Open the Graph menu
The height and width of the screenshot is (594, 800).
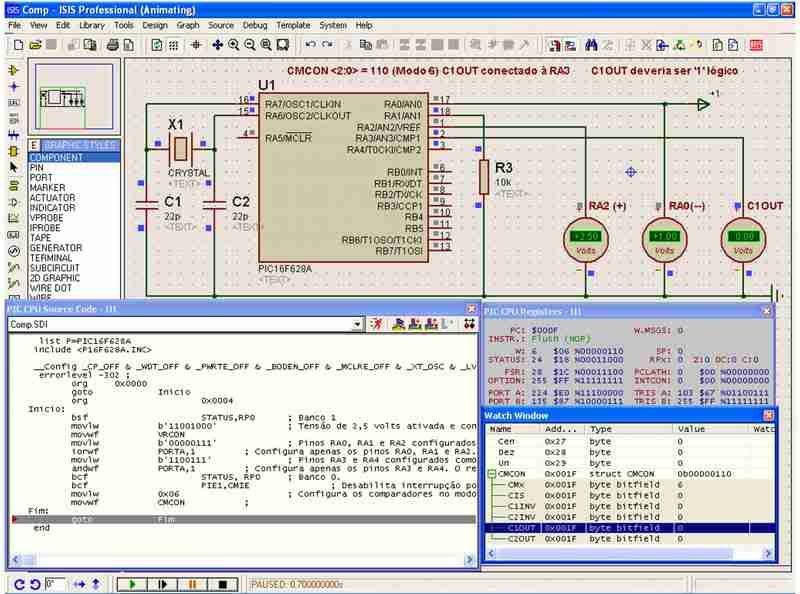tap(188, 25)
